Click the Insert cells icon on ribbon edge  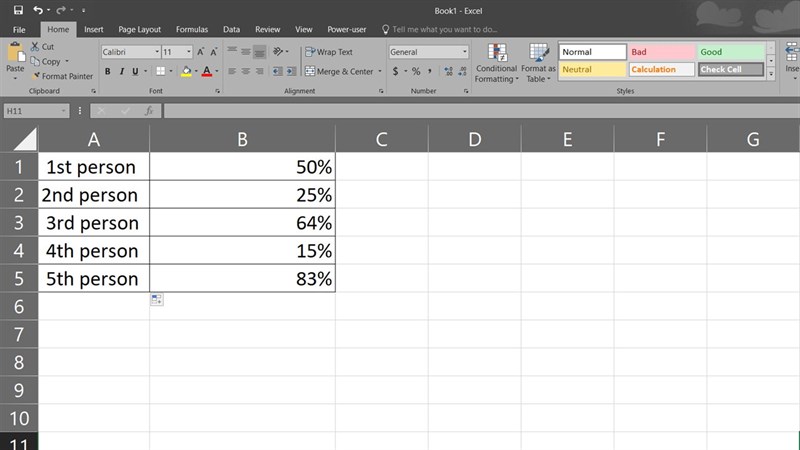point(792,52)
